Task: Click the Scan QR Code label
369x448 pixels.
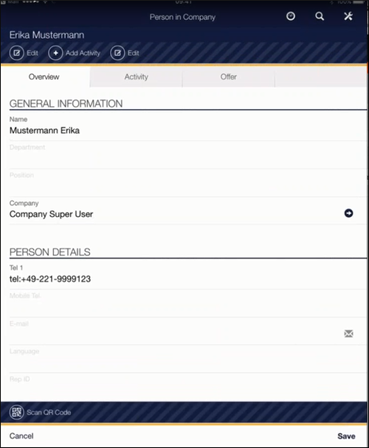Action: (49, 412)
